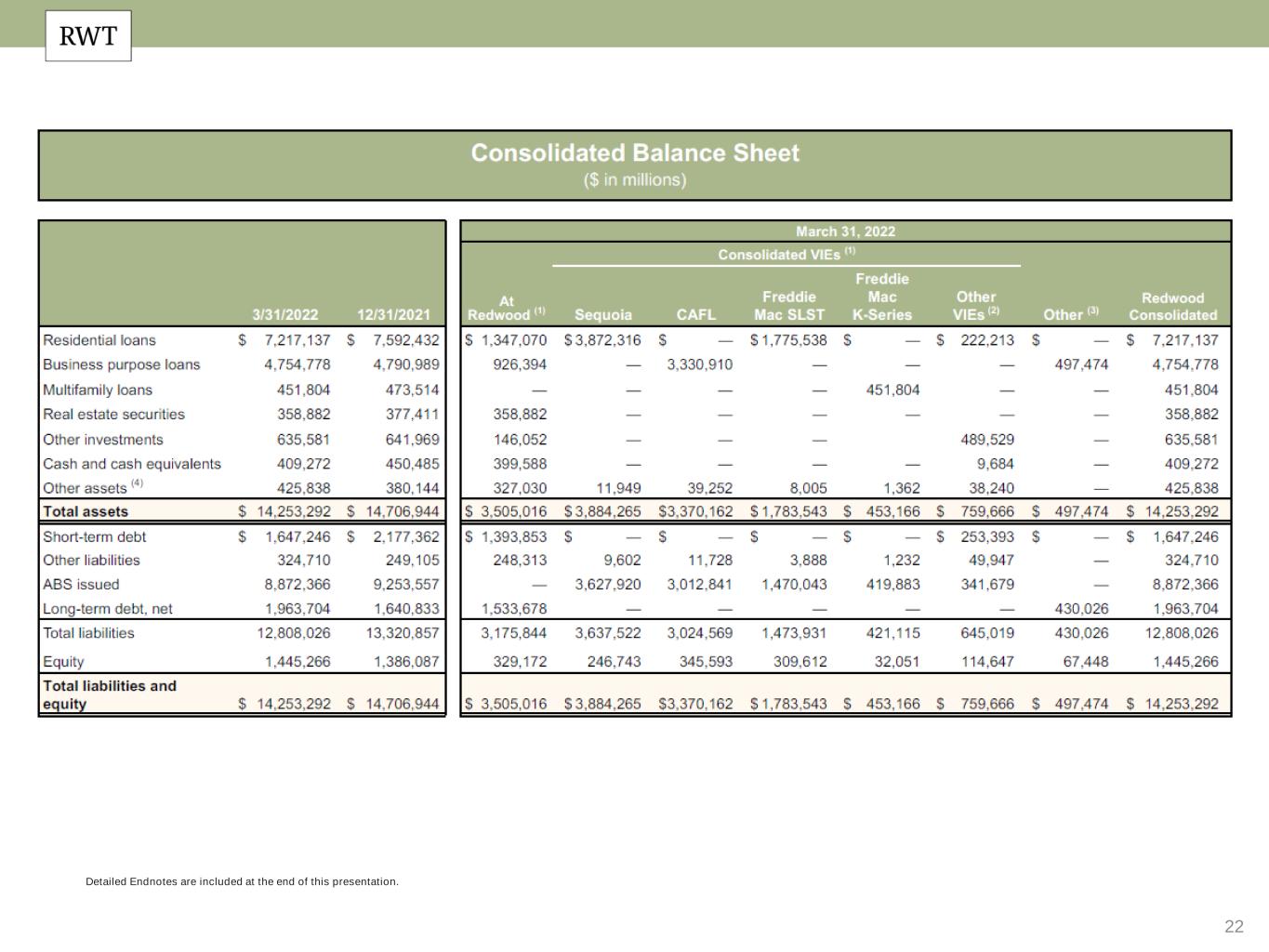Image resolution: width=1269 pixels, height=952 pixels.
Task: Select the 3/31/2022 column header
Action: click(285, 315)
